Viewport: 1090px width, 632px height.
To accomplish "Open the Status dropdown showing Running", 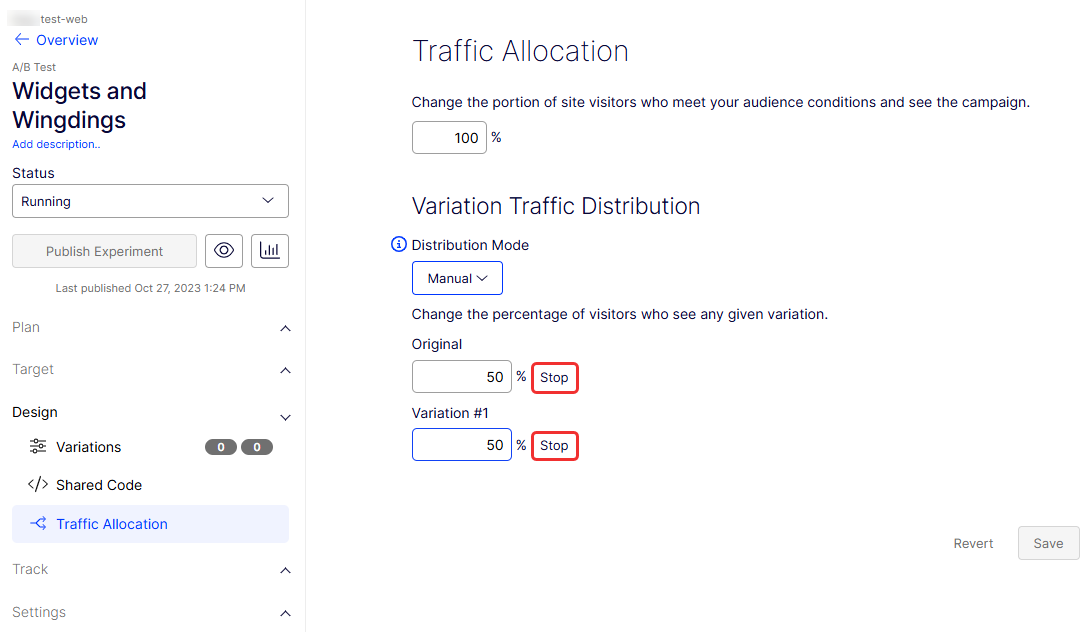I will (x=150, y=201).
